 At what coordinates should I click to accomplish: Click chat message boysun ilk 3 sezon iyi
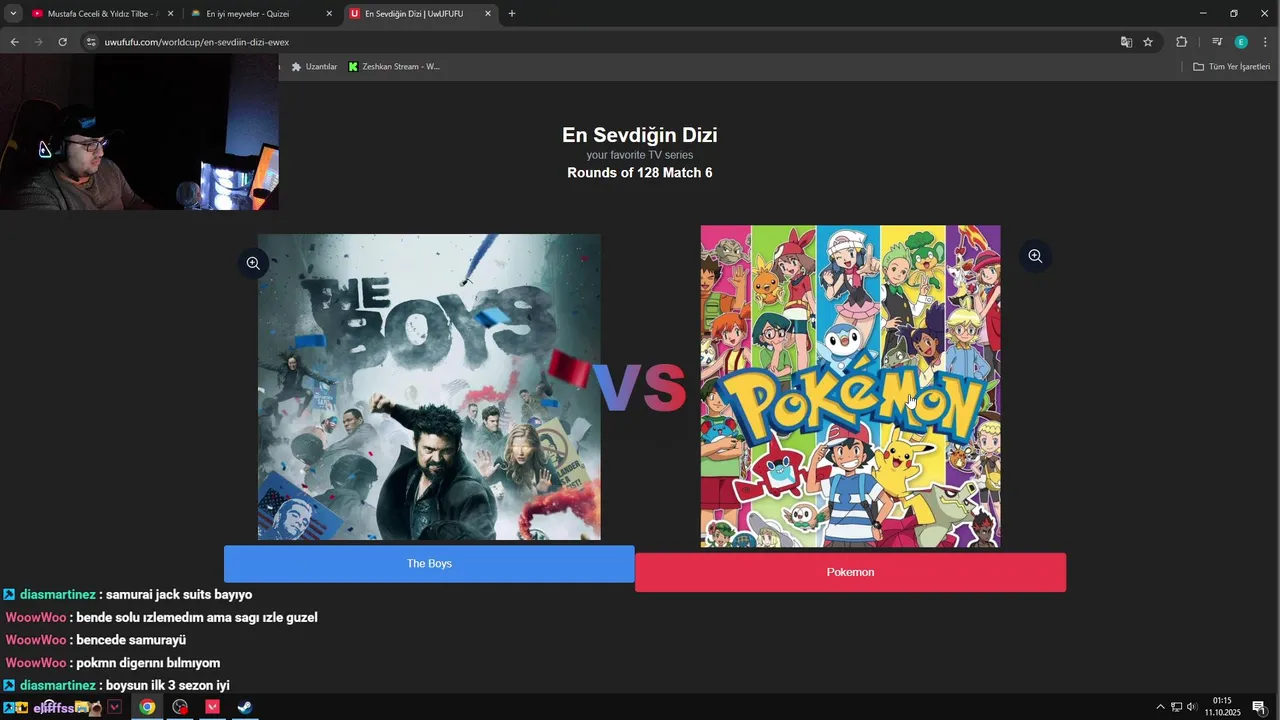168,686
